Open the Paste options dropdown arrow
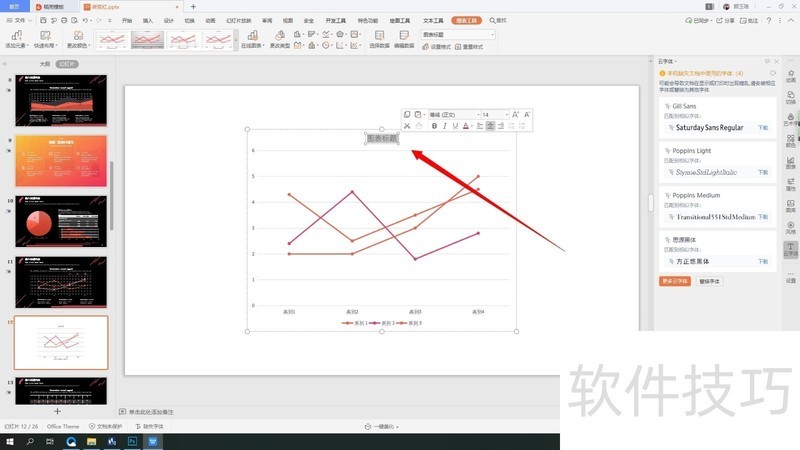Image resolution: width=800 pixels, height=450 pixels. [424, 115]
